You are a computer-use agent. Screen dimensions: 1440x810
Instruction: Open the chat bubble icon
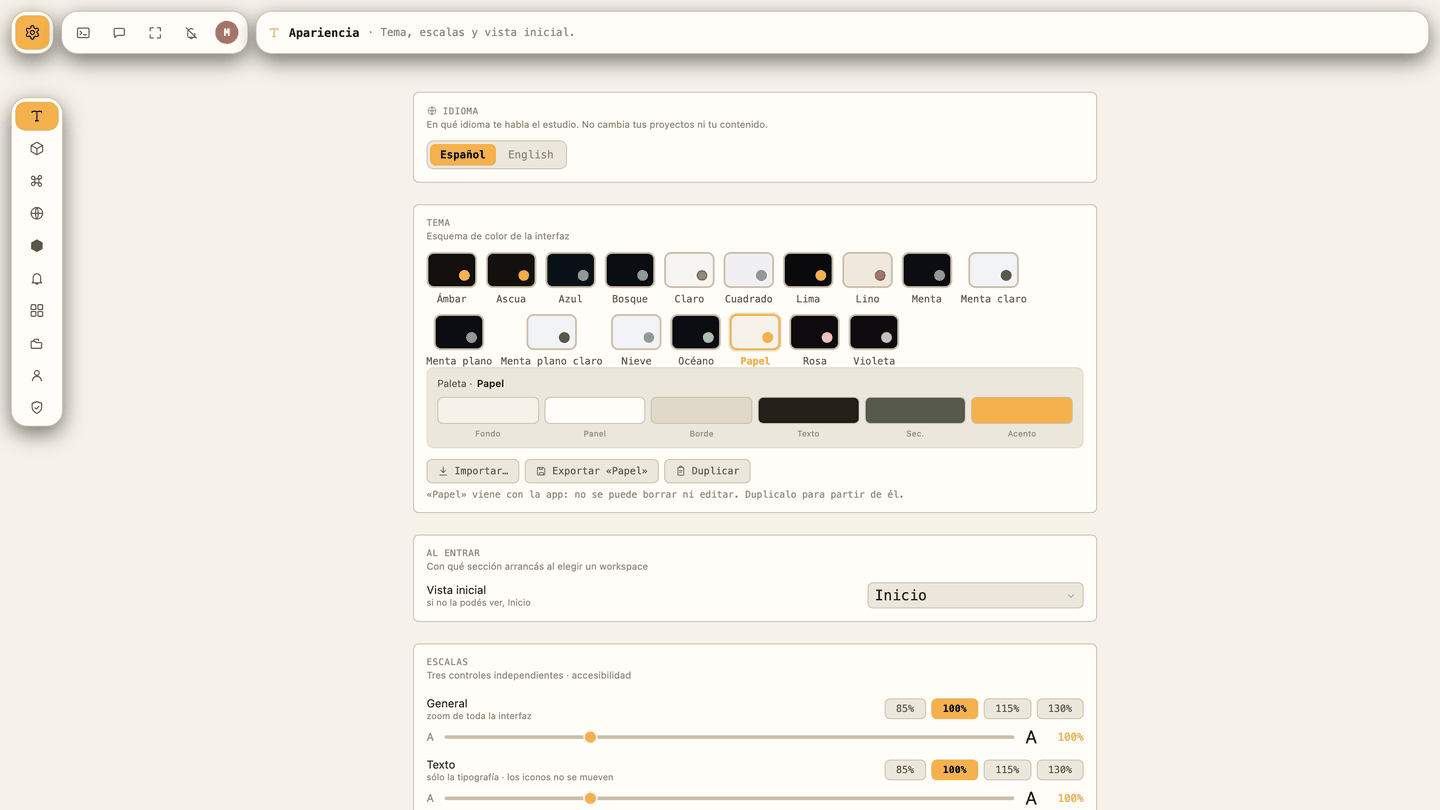click(119, 33)
